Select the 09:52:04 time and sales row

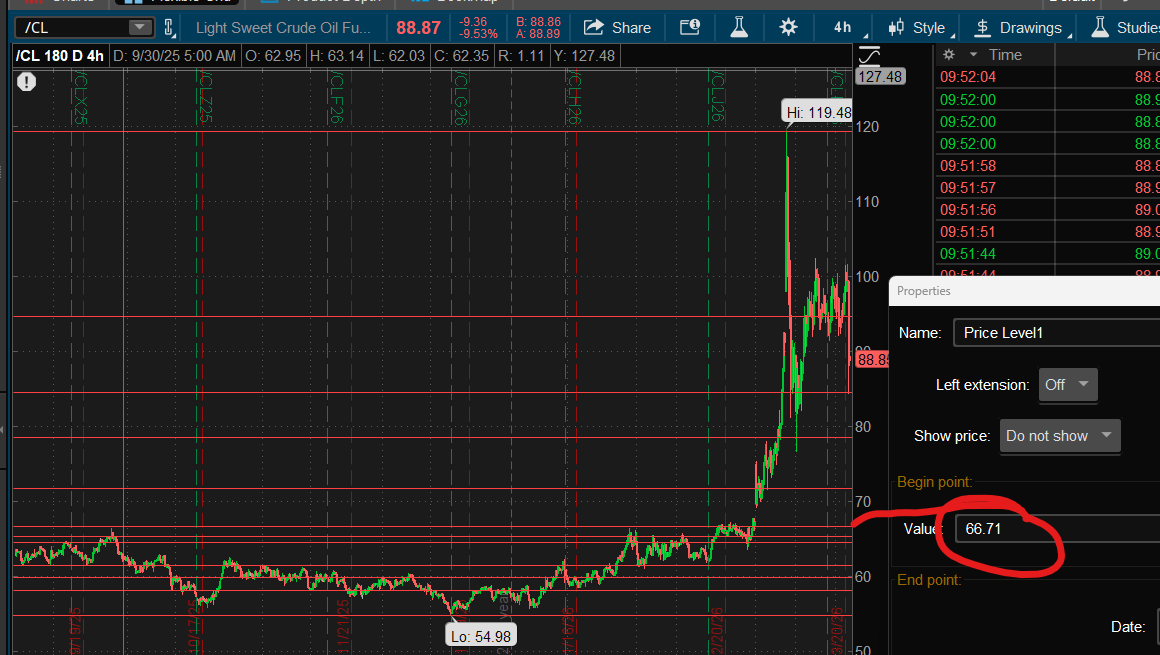pyautogui.click(x=1048, y=77)
